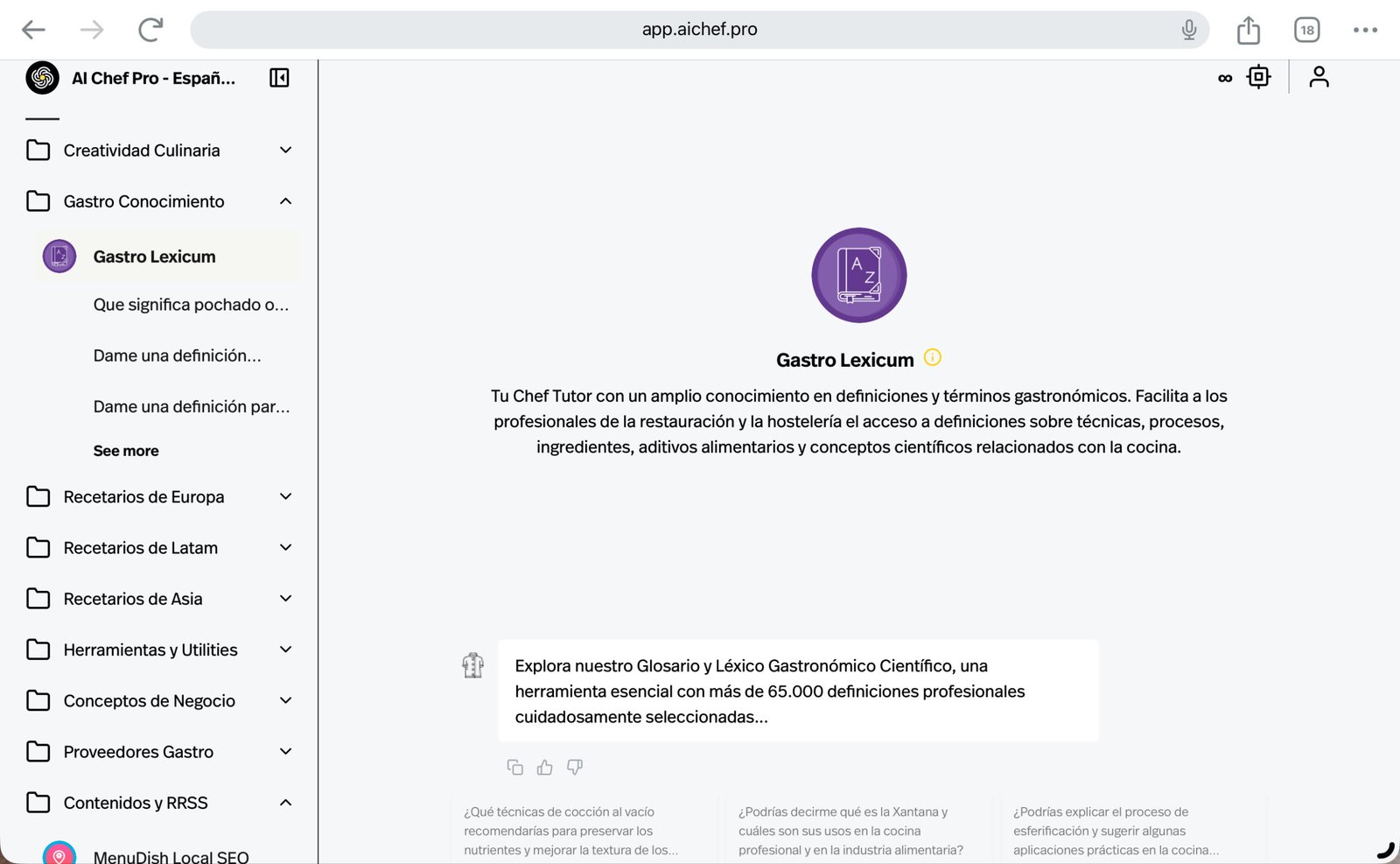
Task: Collapse the sidebar panel icon
Action: (279, 78)
